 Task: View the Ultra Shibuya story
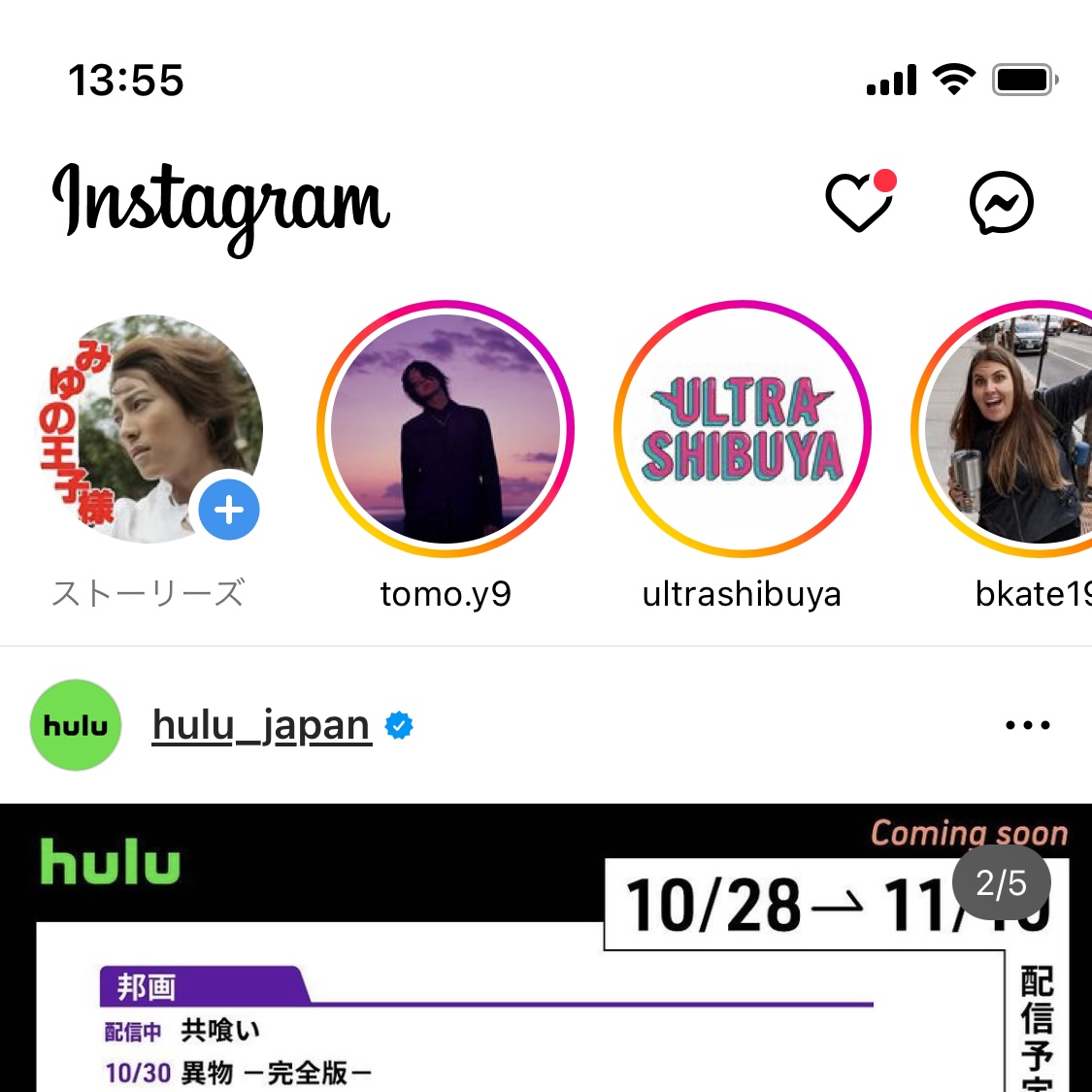click(743, 428)
